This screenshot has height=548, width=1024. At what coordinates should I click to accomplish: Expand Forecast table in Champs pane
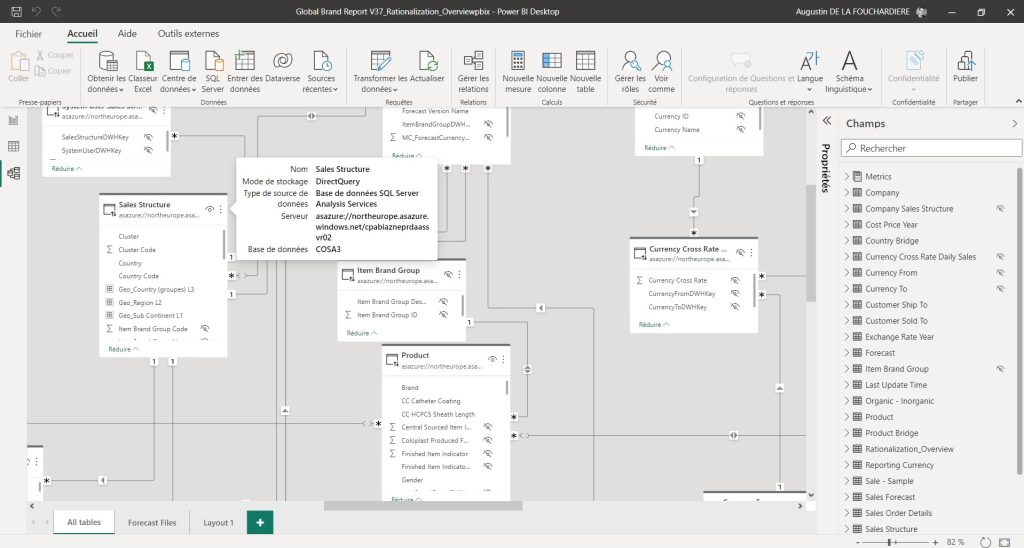847,353
